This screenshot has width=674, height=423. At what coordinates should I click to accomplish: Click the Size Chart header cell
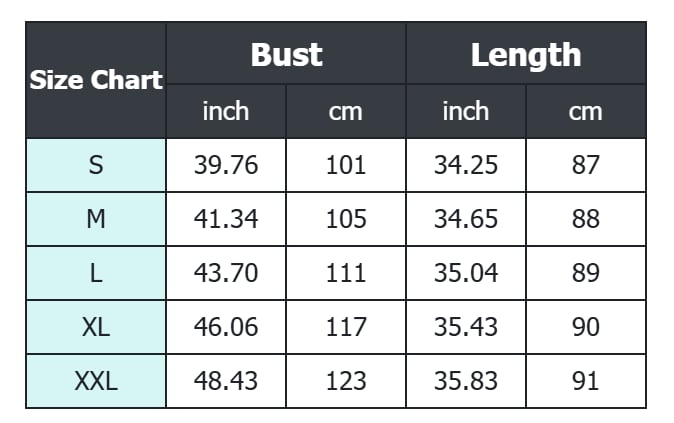(x=96, y=81)
